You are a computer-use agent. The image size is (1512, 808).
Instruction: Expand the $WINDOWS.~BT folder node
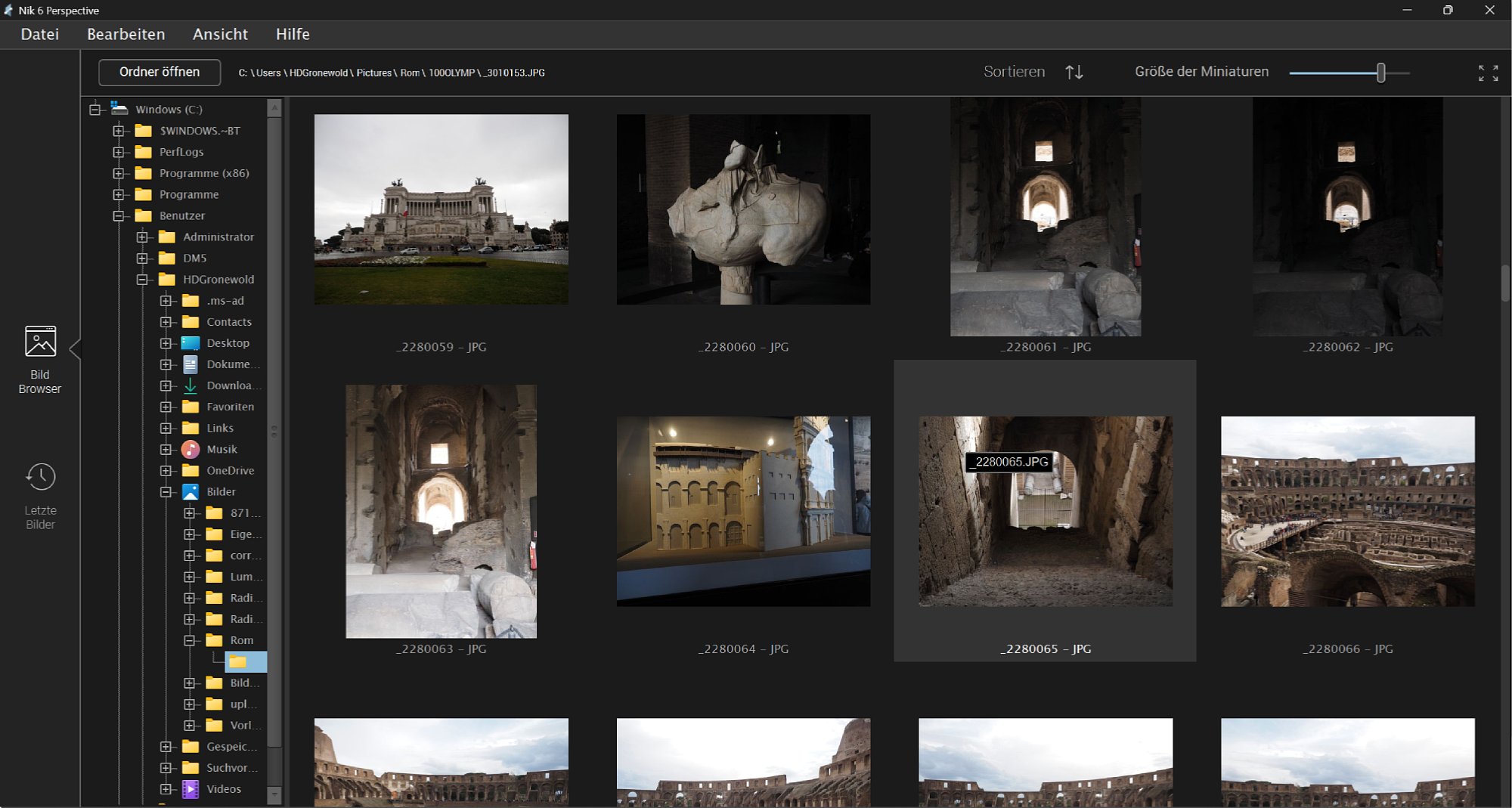[118, 131]
